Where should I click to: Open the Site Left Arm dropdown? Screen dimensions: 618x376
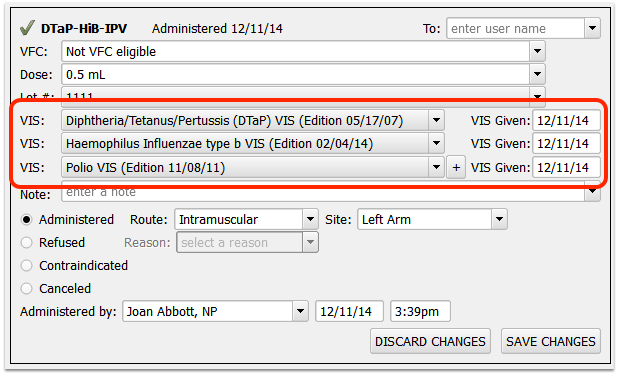pos(499,219)
